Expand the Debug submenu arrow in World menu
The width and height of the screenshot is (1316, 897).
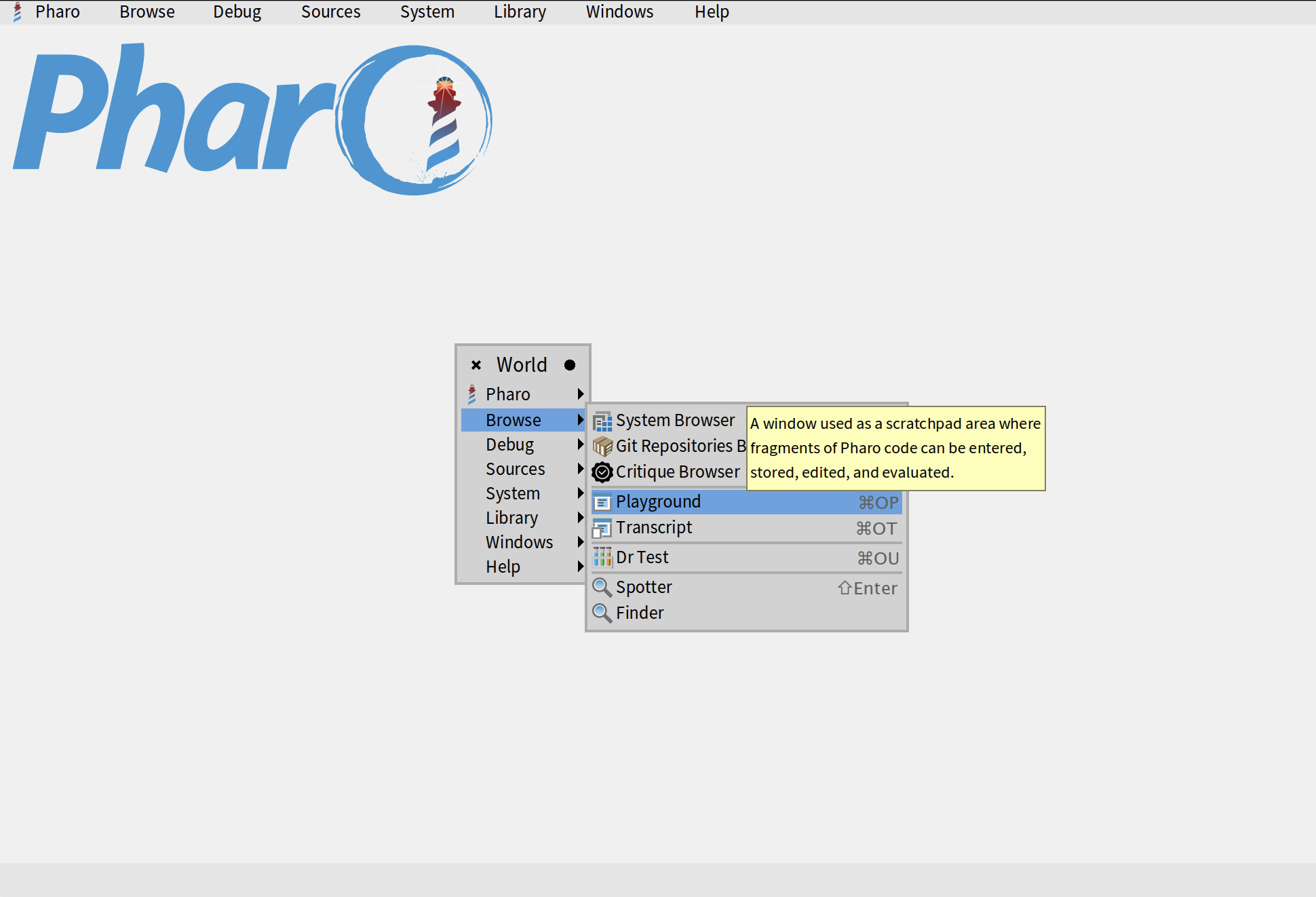pos(580,444)
